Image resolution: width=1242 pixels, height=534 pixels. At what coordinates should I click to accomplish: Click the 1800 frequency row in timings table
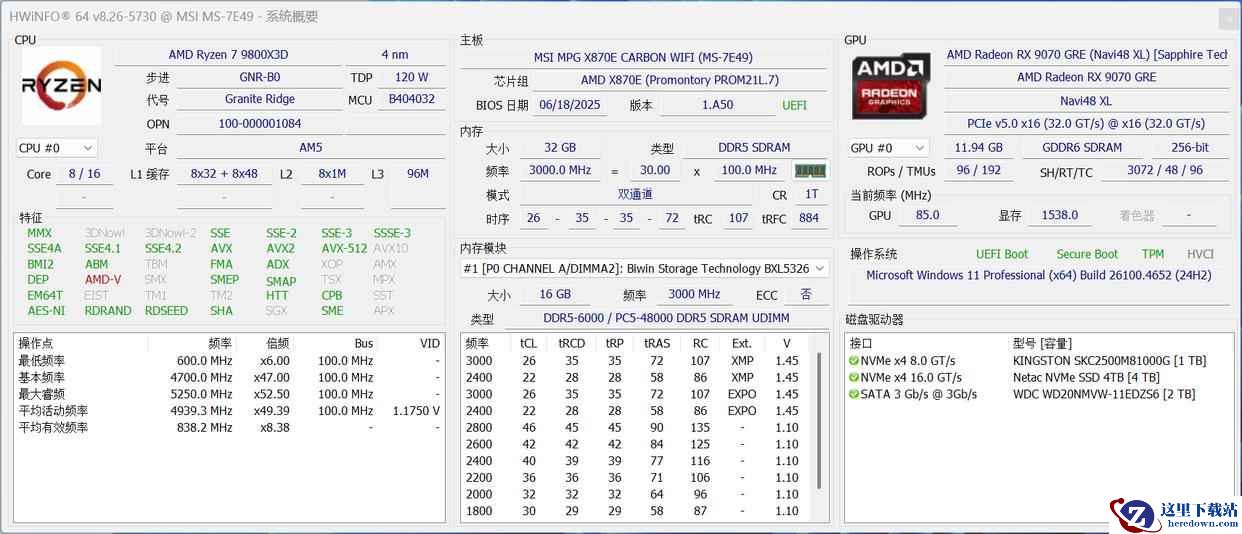click(x=638, y=511)
